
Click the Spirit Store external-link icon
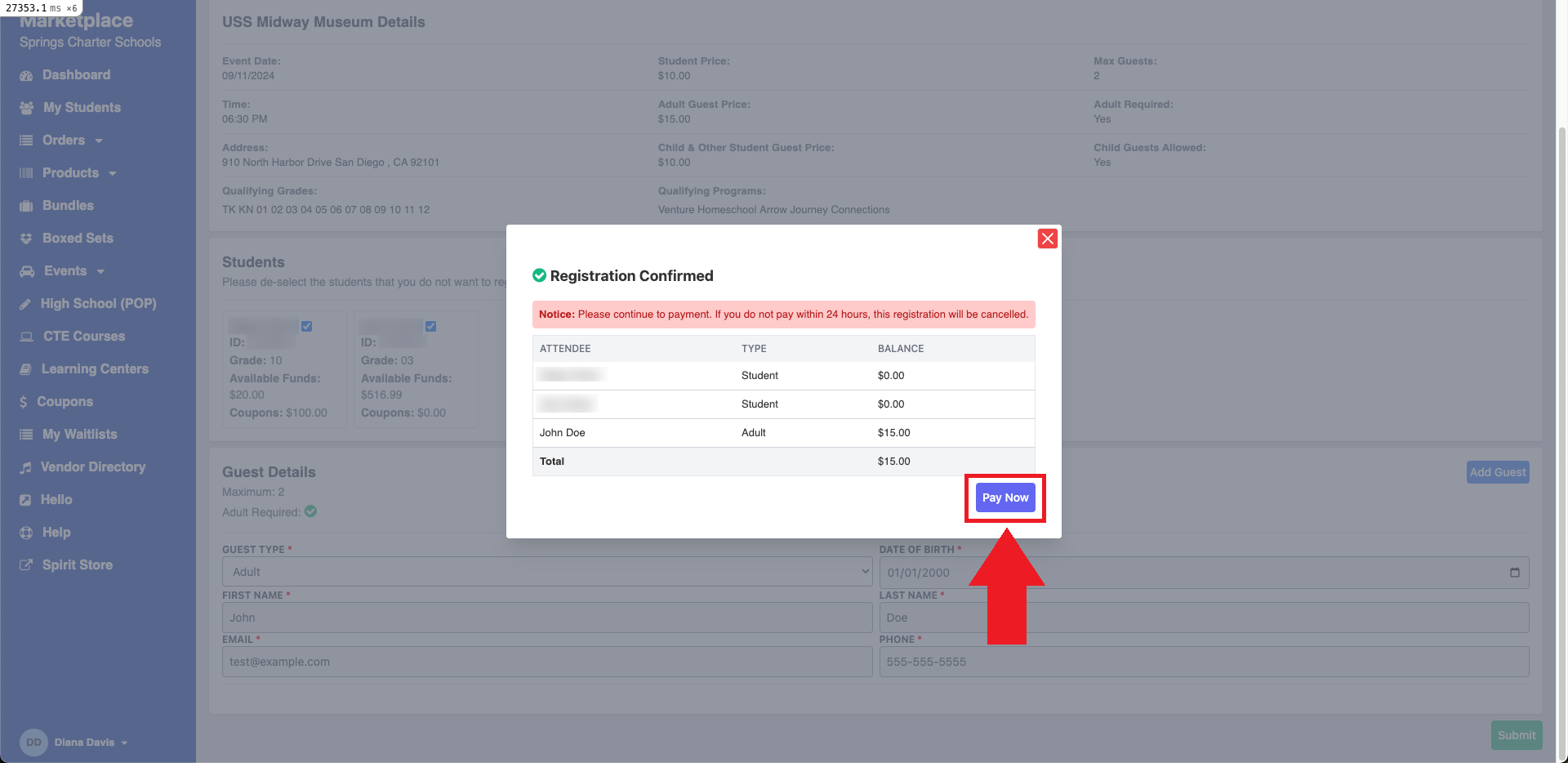26,565
